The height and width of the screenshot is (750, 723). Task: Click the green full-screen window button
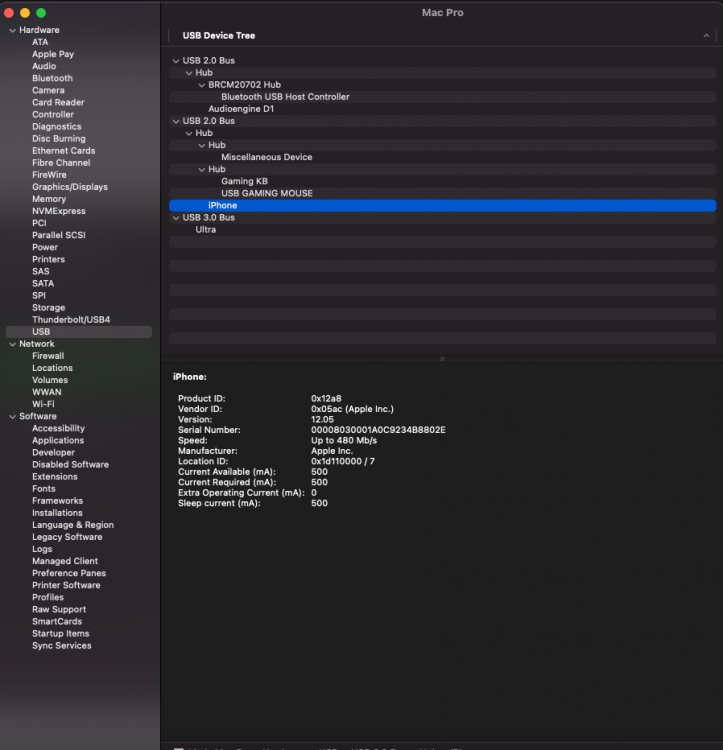[41, 13]
